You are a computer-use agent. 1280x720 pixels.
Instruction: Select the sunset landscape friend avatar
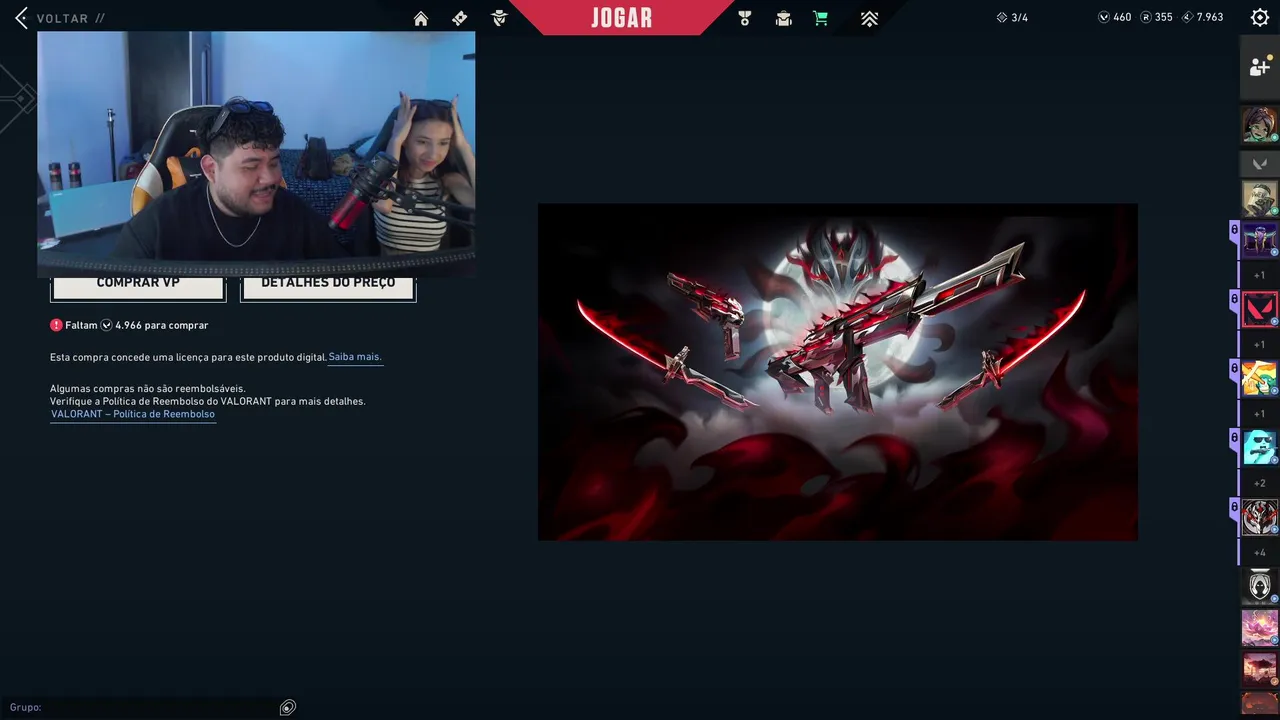(1259, 668)
